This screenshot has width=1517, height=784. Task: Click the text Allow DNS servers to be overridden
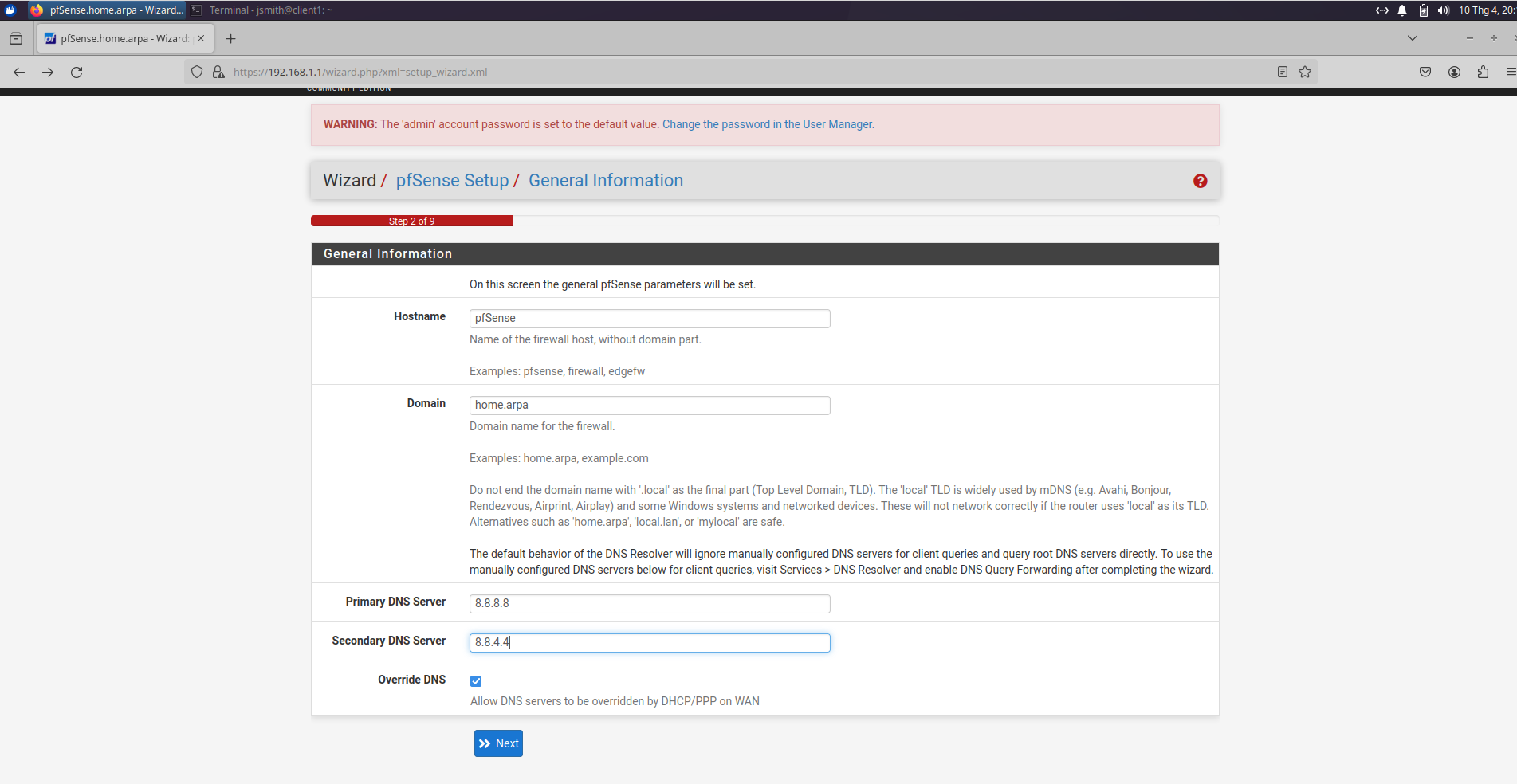click(x=615, y=701)
